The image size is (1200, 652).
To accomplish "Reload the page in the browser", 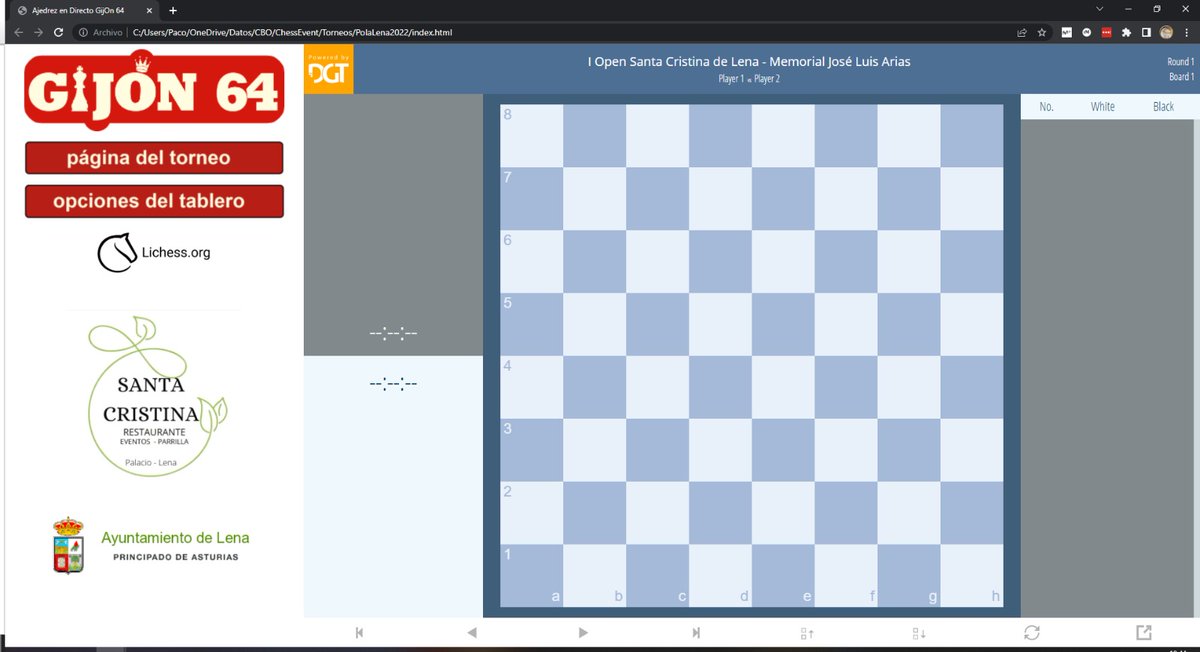I will pos(58,32).
